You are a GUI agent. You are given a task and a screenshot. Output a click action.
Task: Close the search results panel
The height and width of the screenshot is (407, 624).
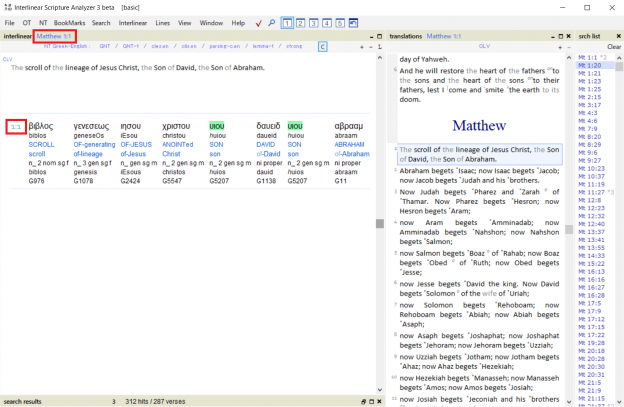click(x=379, y=401)
